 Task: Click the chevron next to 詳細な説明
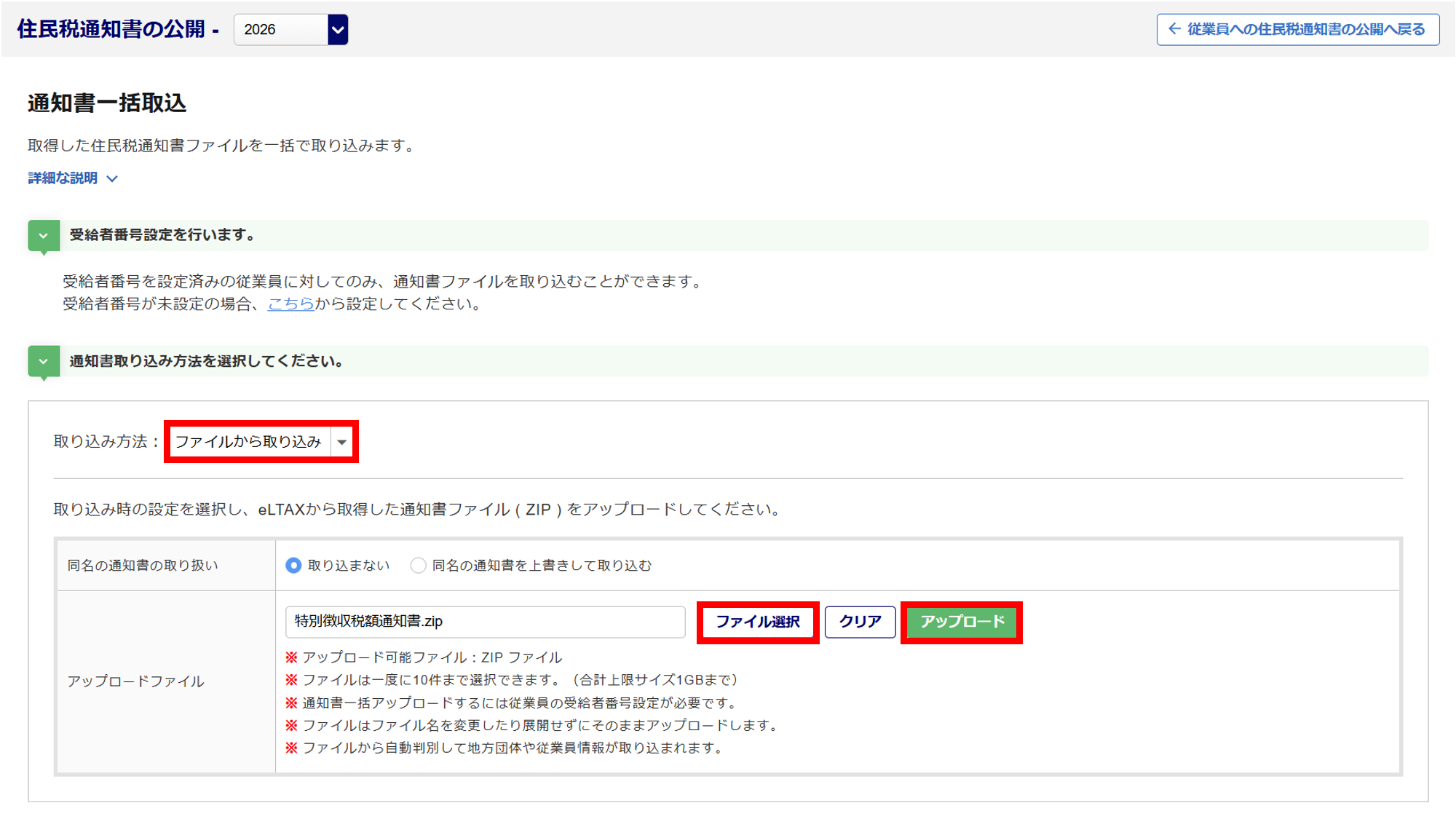112,178
